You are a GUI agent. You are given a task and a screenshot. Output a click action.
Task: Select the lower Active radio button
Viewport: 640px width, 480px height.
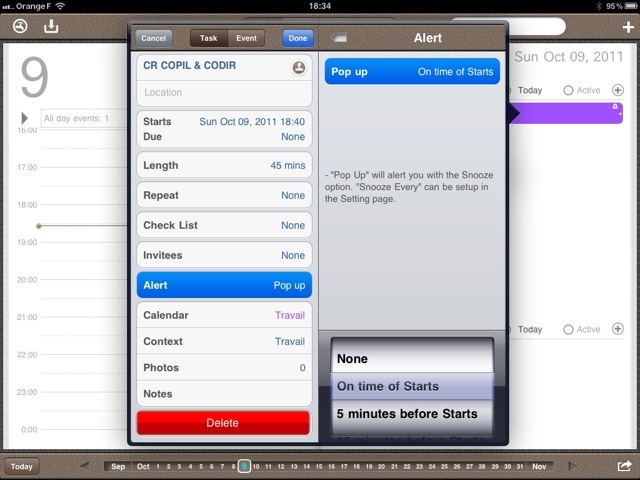pos(569,329)
